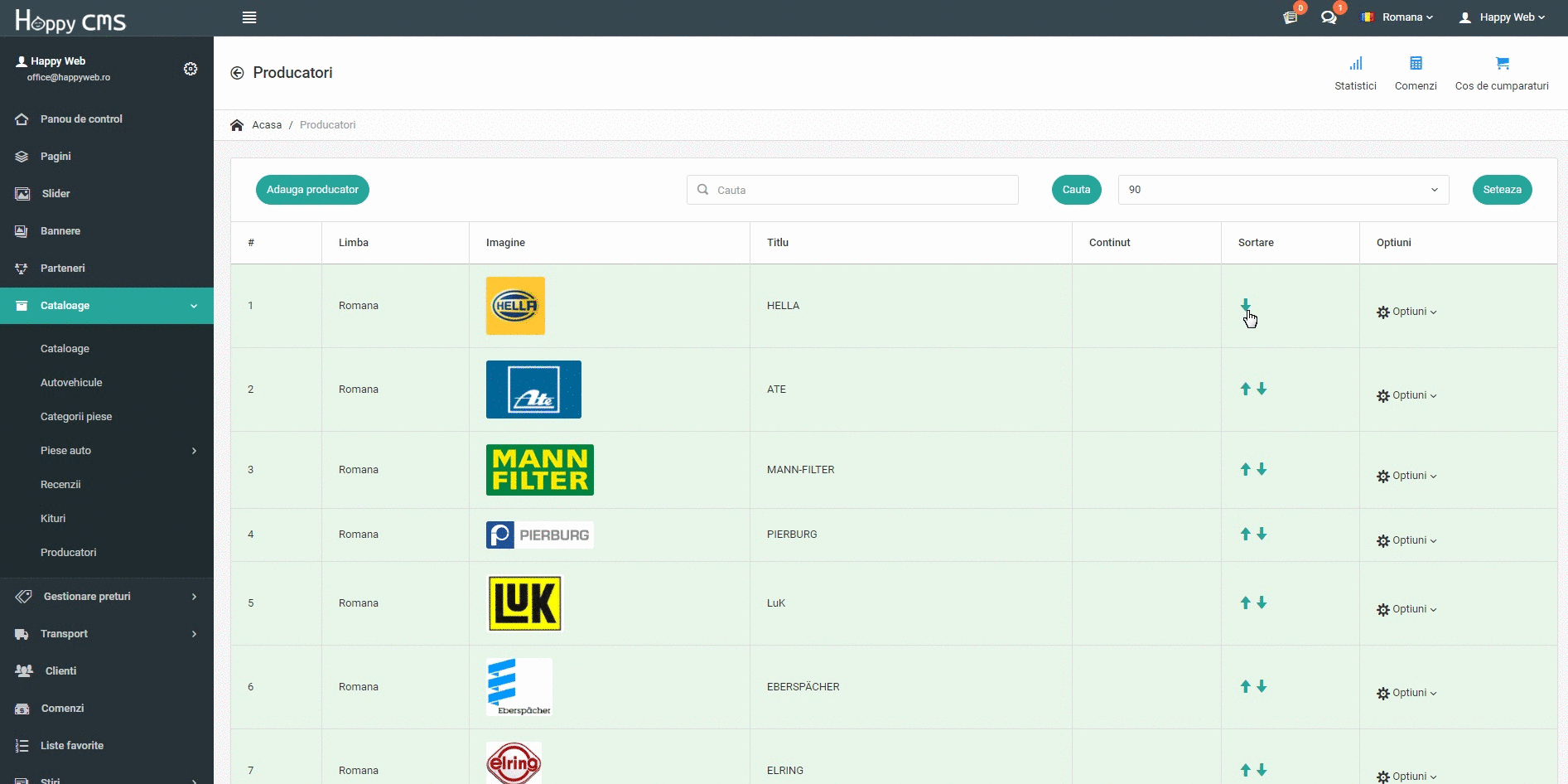
Task: Move ELRING up in sorting
Action: [x=1245, y=770]
